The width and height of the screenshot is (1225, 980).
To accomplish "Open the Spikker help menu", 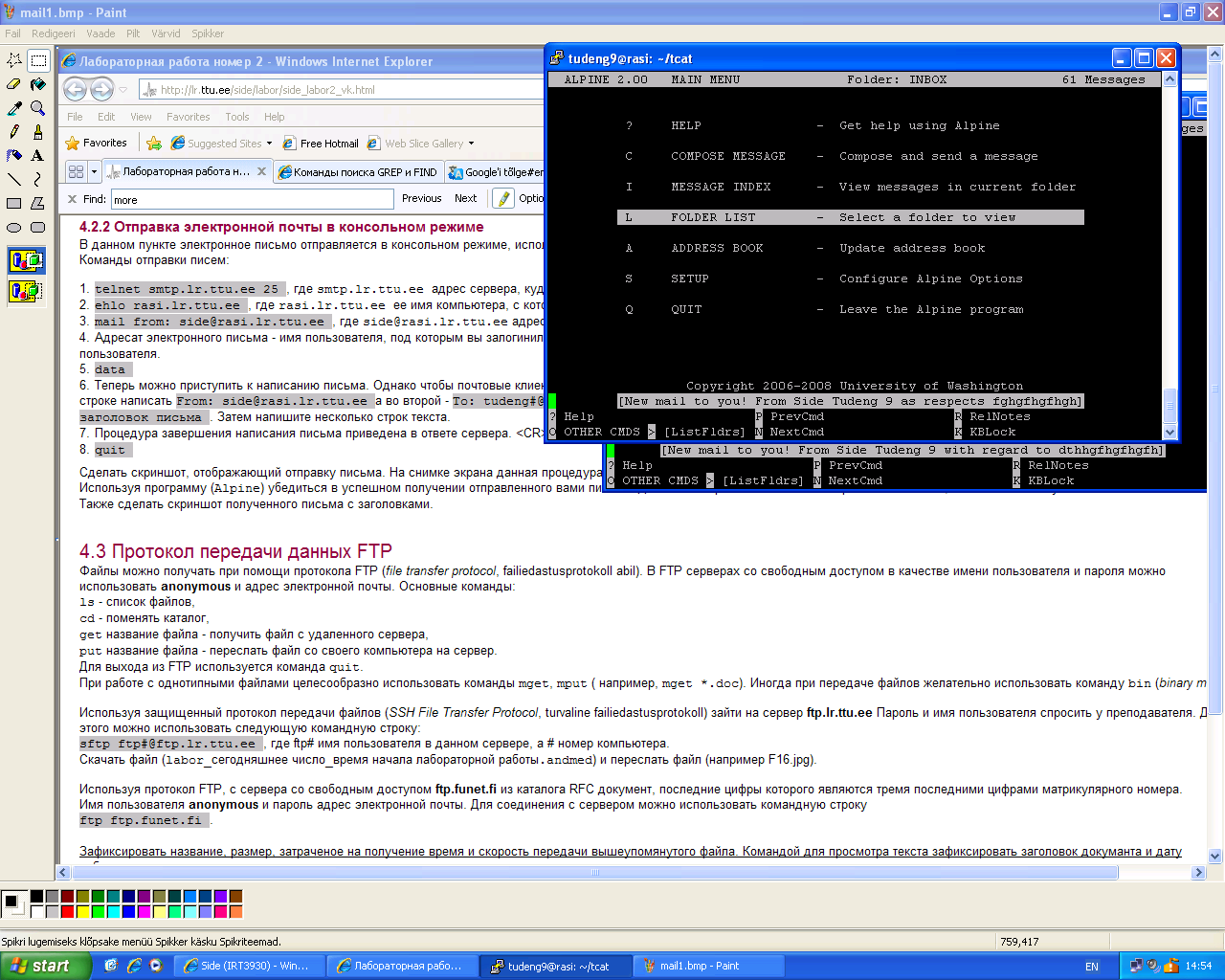I will 208,33.
